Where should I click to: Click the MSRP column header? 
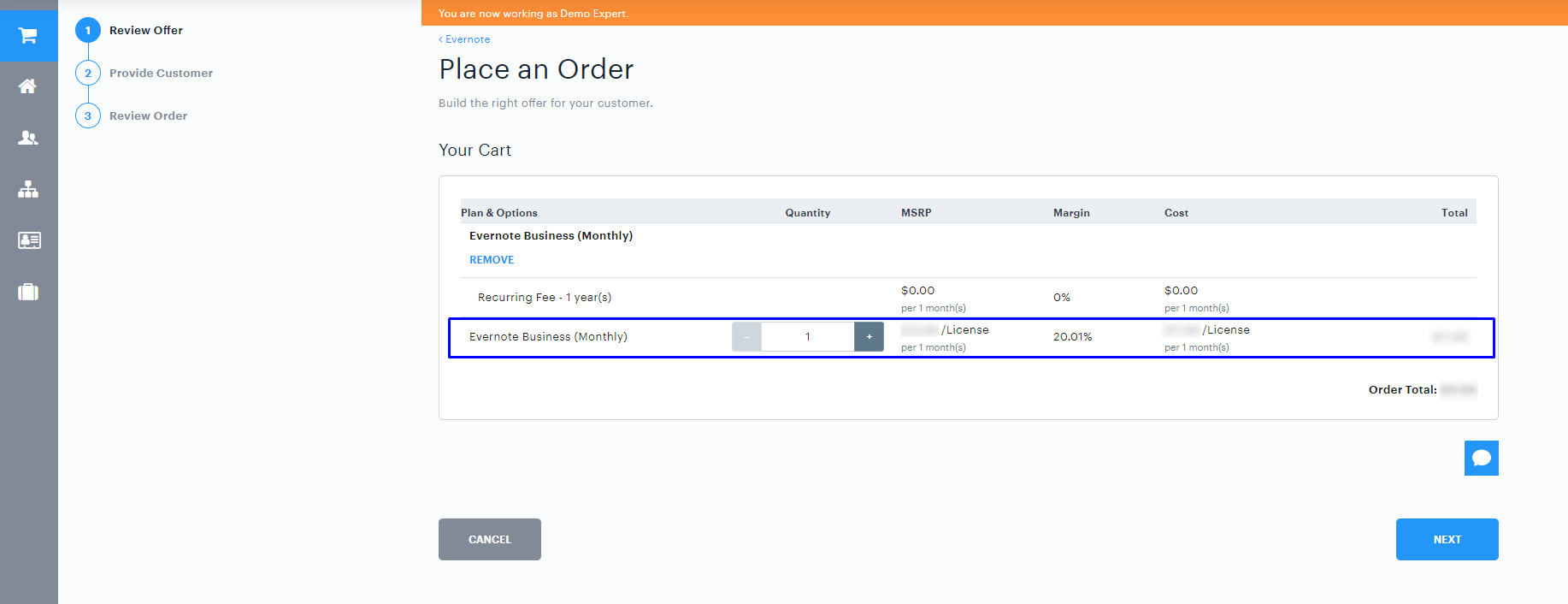[917, 213]
